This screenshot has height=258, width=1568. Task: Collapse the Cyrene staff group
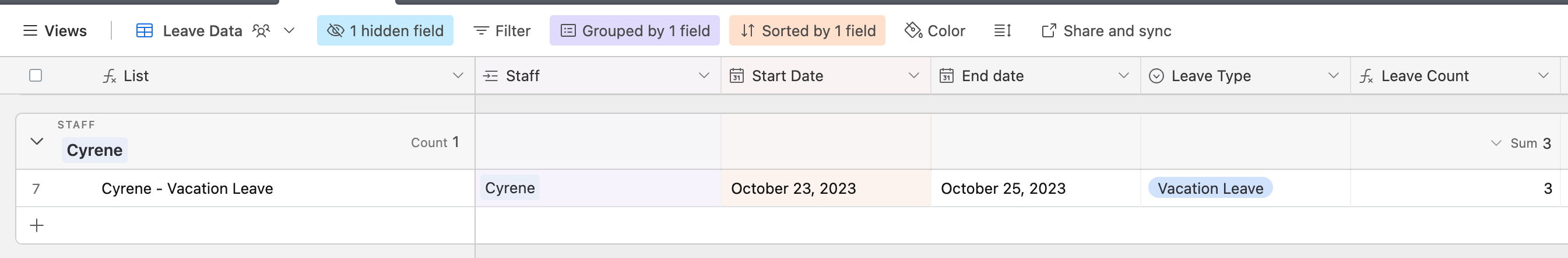[37, 141]
